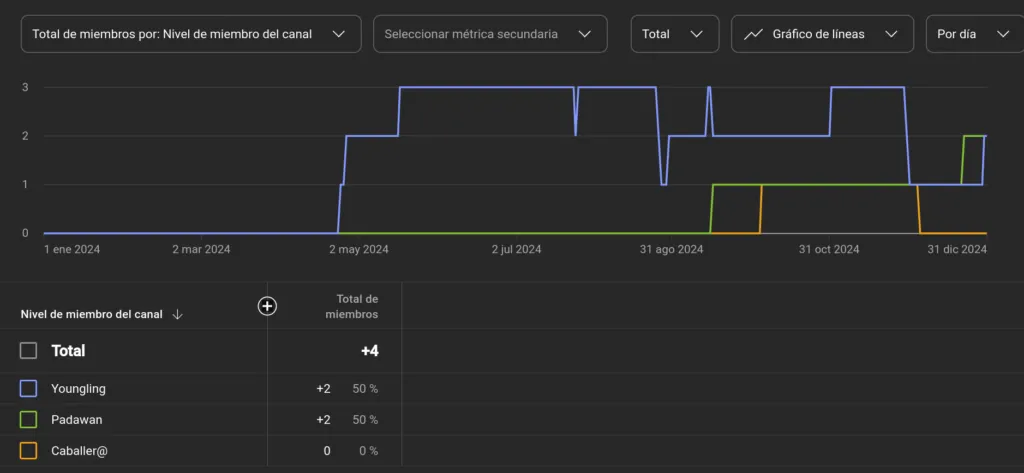Select the Padawan row label

[77, 420]
